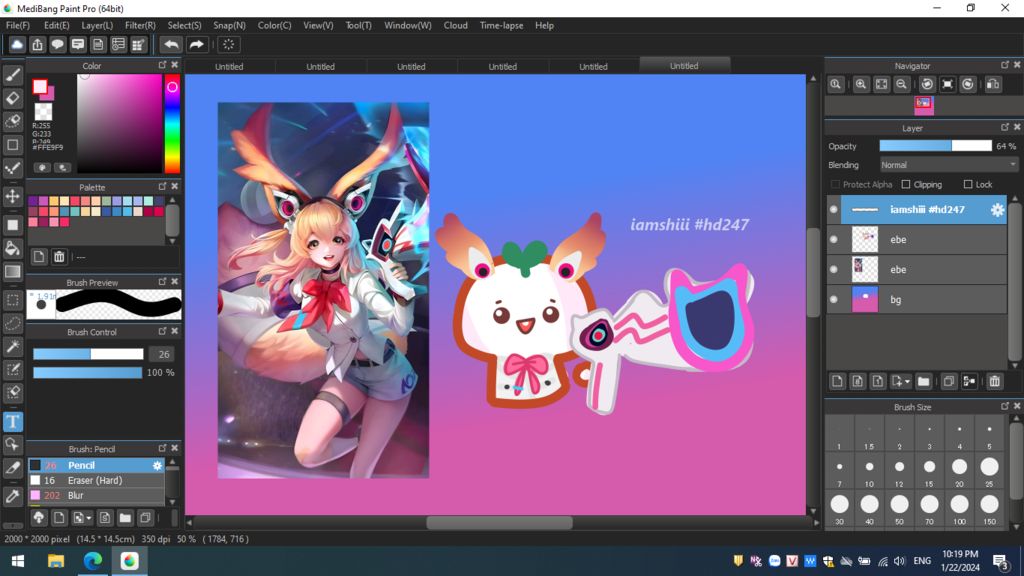Click the Redo arrow in the top toolbar
The image size is (1024, 576).
(x=196, y=44)
